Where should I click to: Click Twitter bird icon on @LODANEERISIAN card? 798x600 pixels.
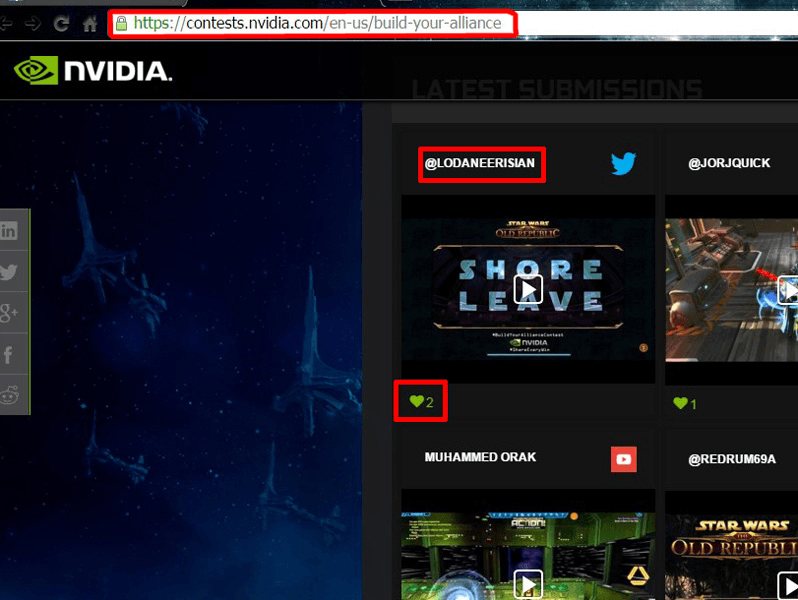(623, 163)
